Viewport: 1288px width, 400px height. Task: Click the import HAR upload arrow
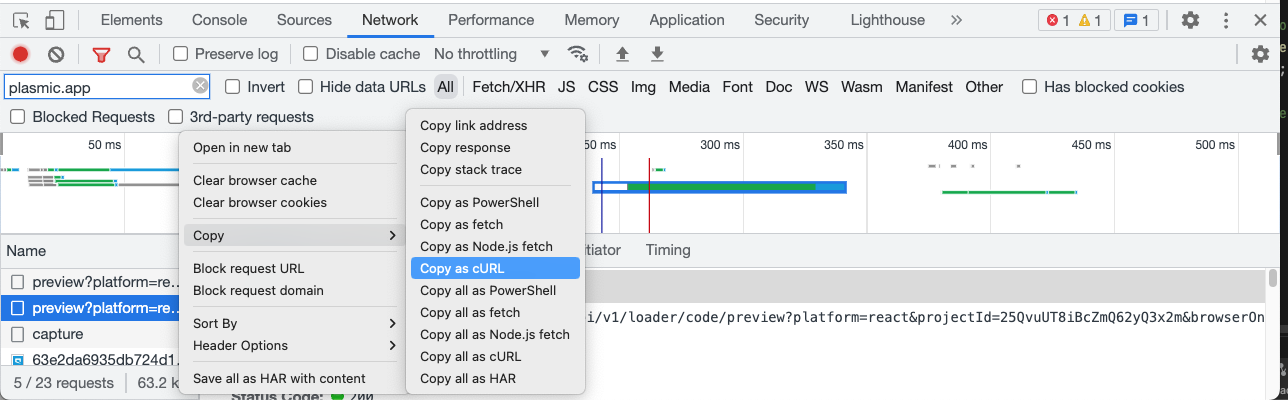click(622, 54)
